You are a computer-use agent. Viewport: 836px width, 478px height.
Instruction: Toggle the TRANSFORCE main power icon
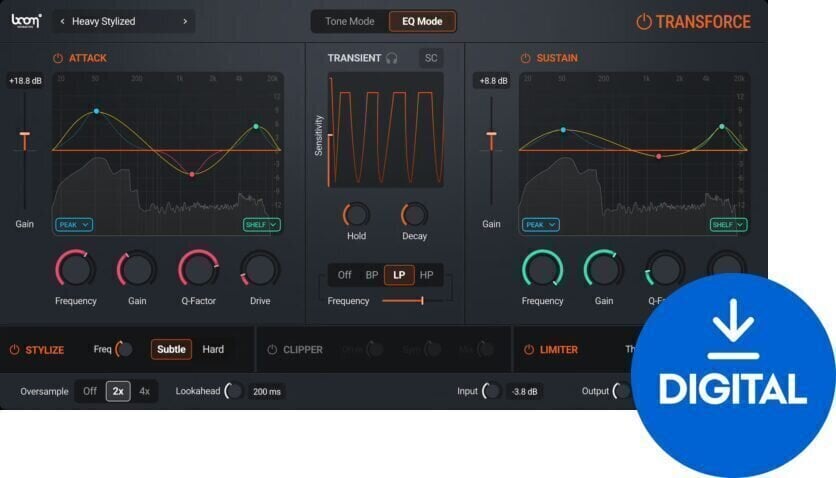(x=644, y=22)
